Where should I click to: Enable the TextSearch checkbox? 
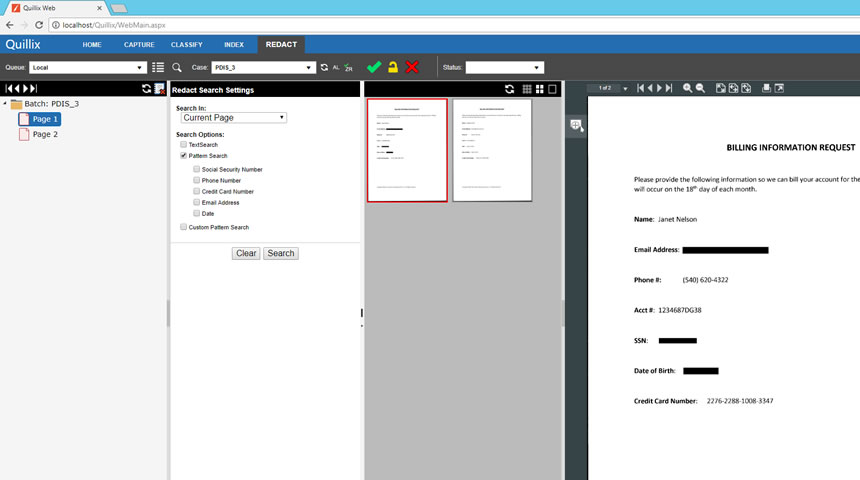pyautogui.click(x=183, y=145)
